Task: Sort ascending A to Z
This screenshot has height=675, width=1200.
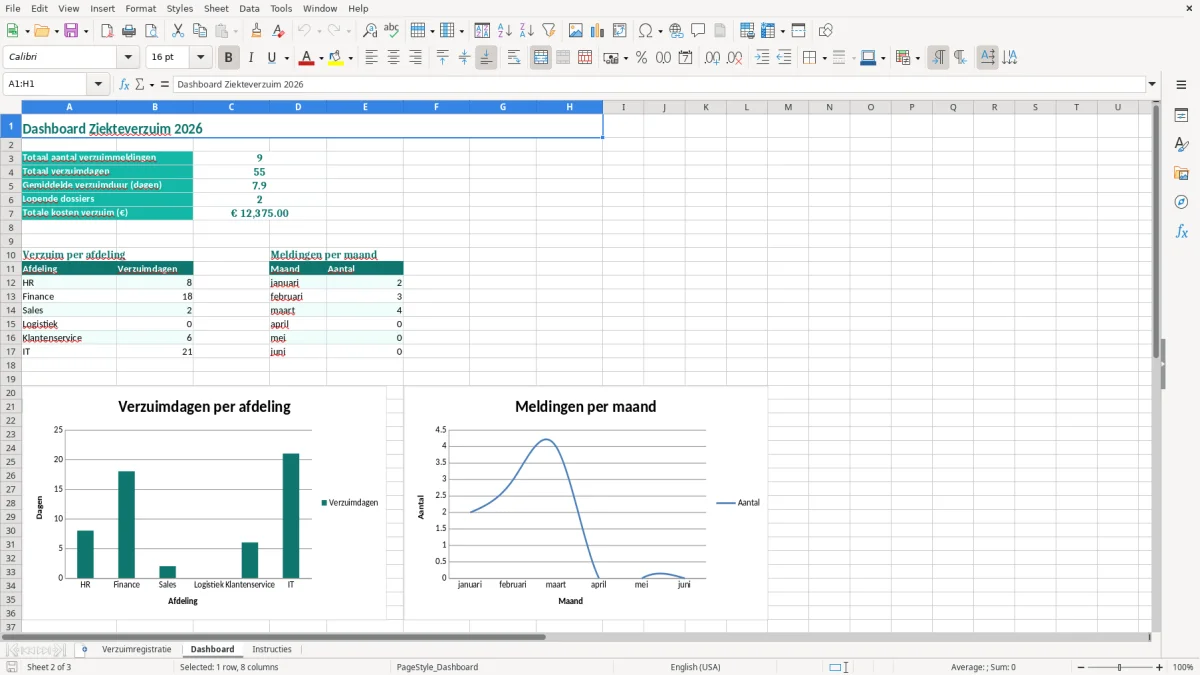Action: click(x=504, y=31)
